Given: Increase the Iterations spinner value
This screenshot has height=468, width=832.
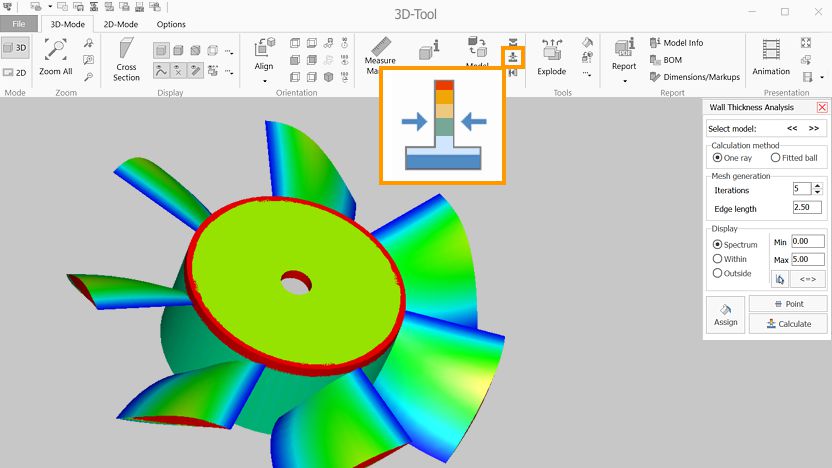Looking at the screenshot, I should [817, 185].
